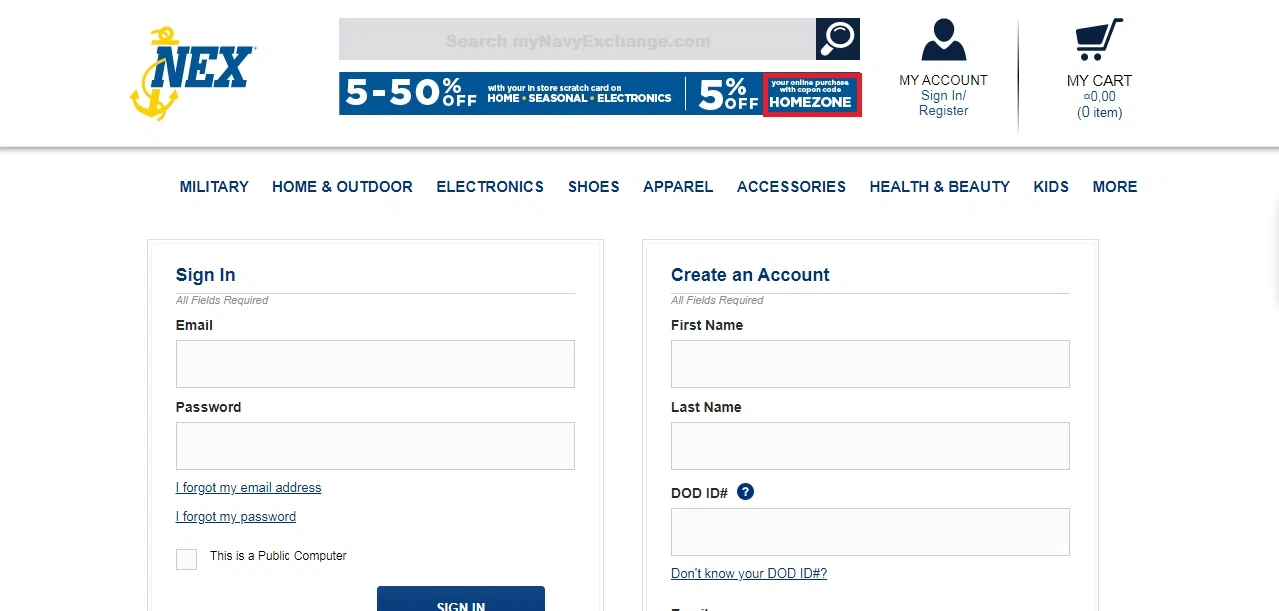This screenshot has height=611, width=1279.
Task: Click I forgot my password link
Action: click(236, 517)
